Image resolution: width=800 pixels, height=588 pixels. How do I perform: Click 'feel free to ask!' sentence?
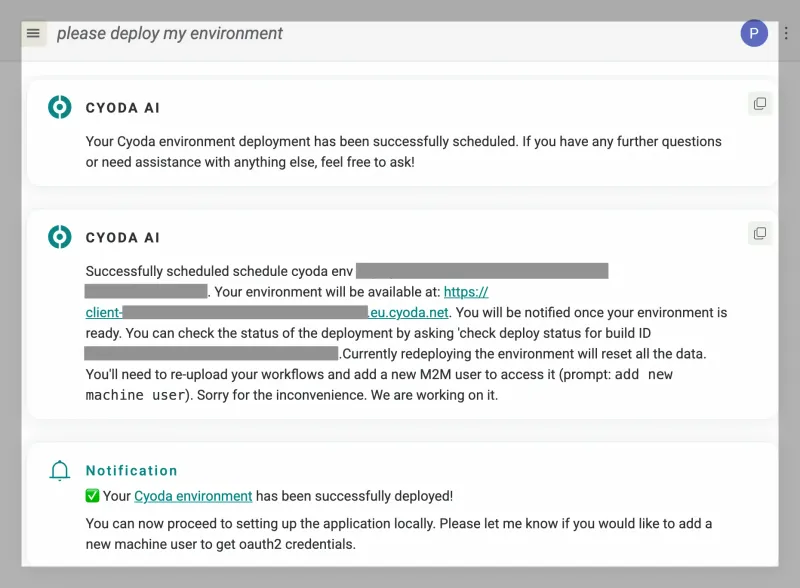(367, 162)
